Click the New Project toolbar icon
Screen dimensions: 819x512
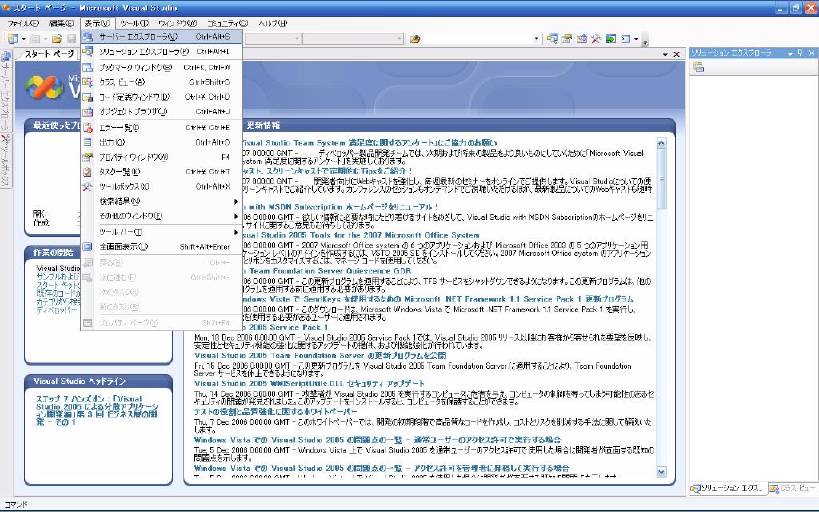tap(13, 39)
